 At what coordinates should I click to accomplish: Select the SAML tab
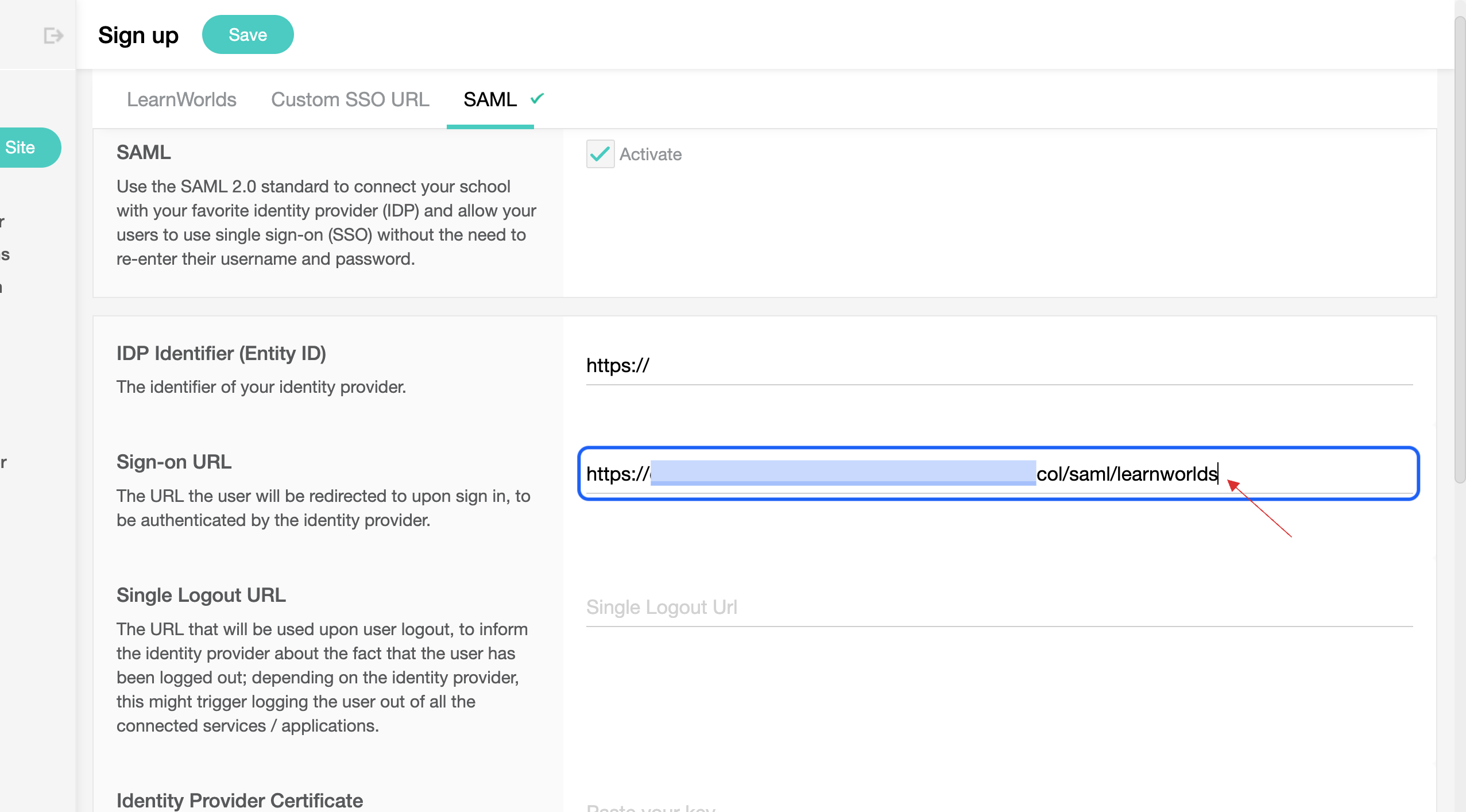(490, 99)
